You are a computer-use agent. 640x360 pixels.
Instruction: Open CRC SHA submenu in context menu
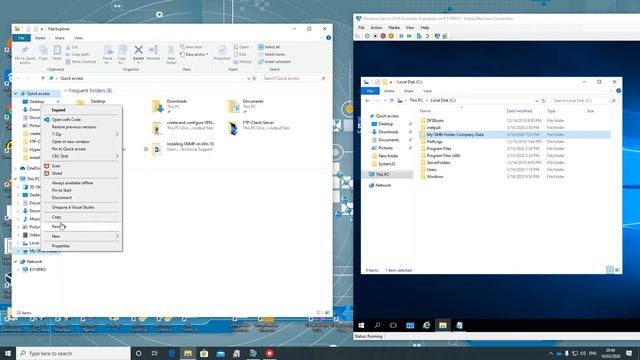click(x=81, y=156)
